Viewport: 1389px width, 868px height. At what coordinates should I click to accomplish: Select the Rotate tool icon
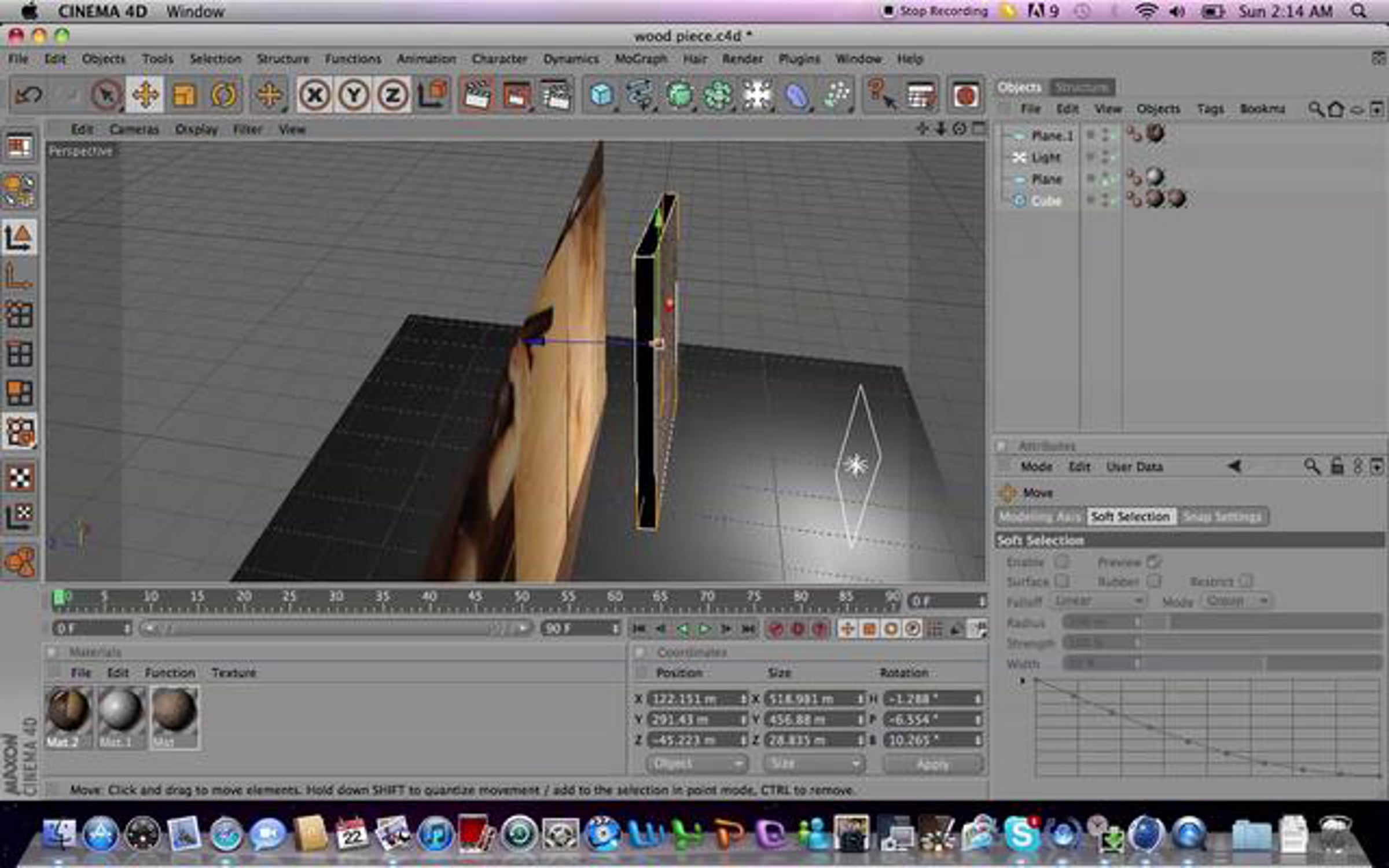223,94
